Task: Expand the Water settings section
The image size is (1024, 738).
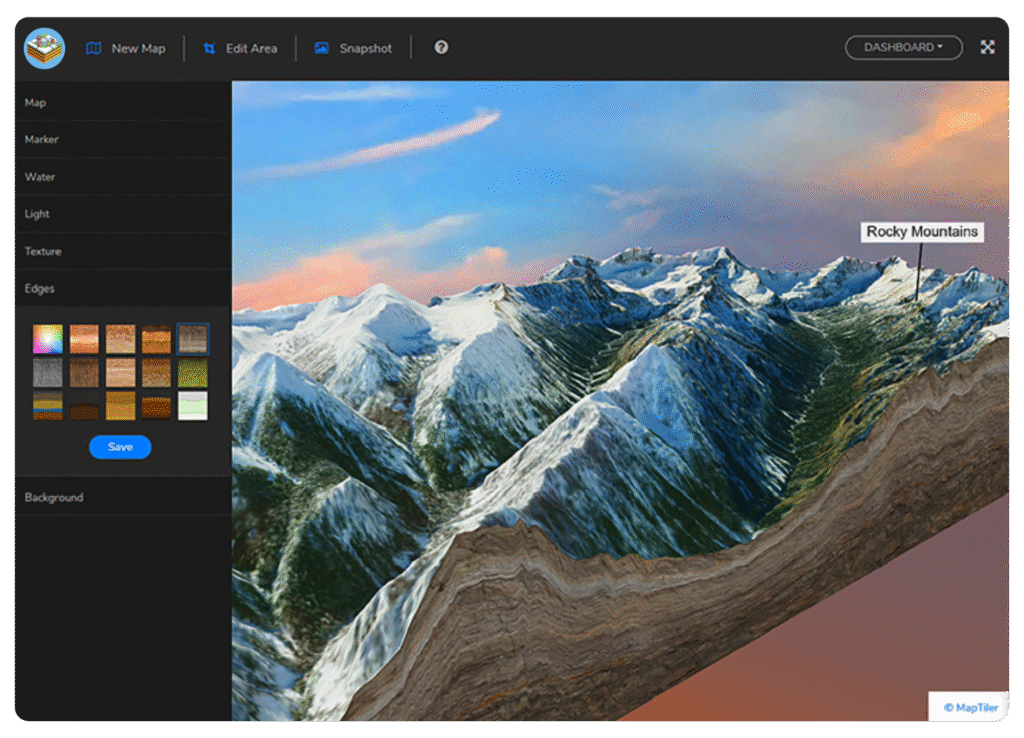Action: (x=40, y=177)
